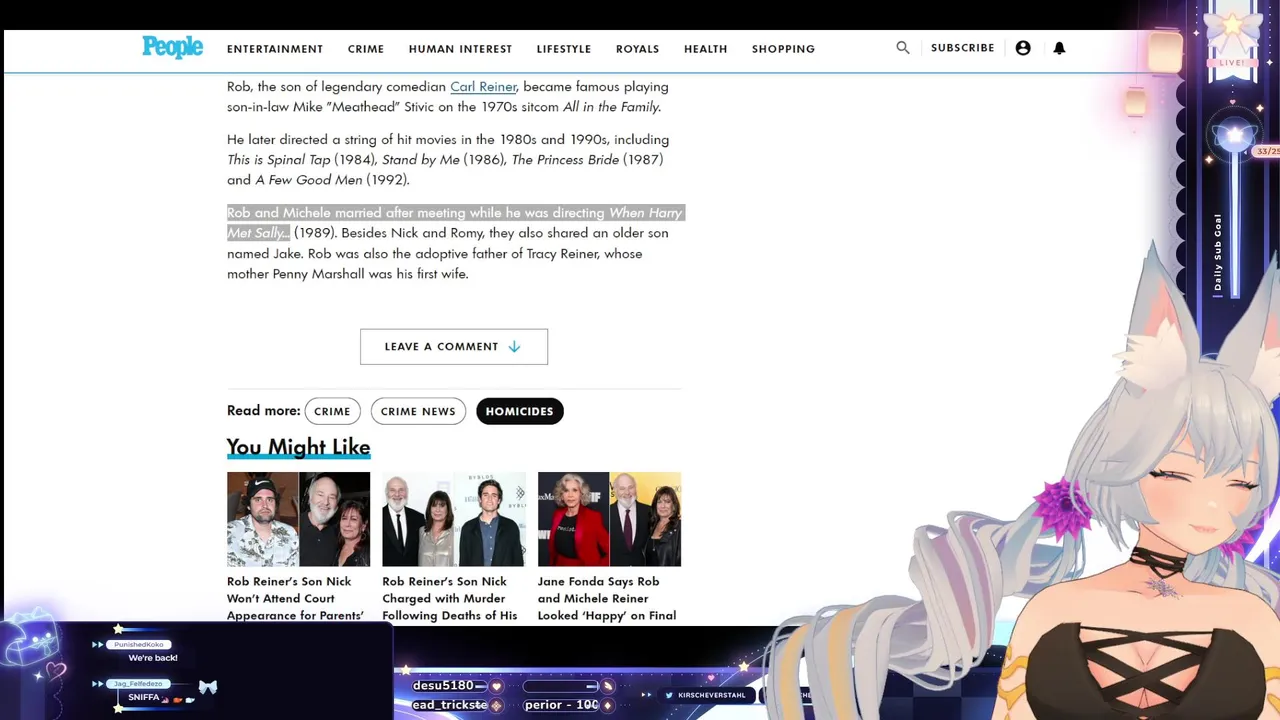1280x720 pixels.
Task: Open thumbnail of Jane Fonda article
Action: tap(609, 519)
